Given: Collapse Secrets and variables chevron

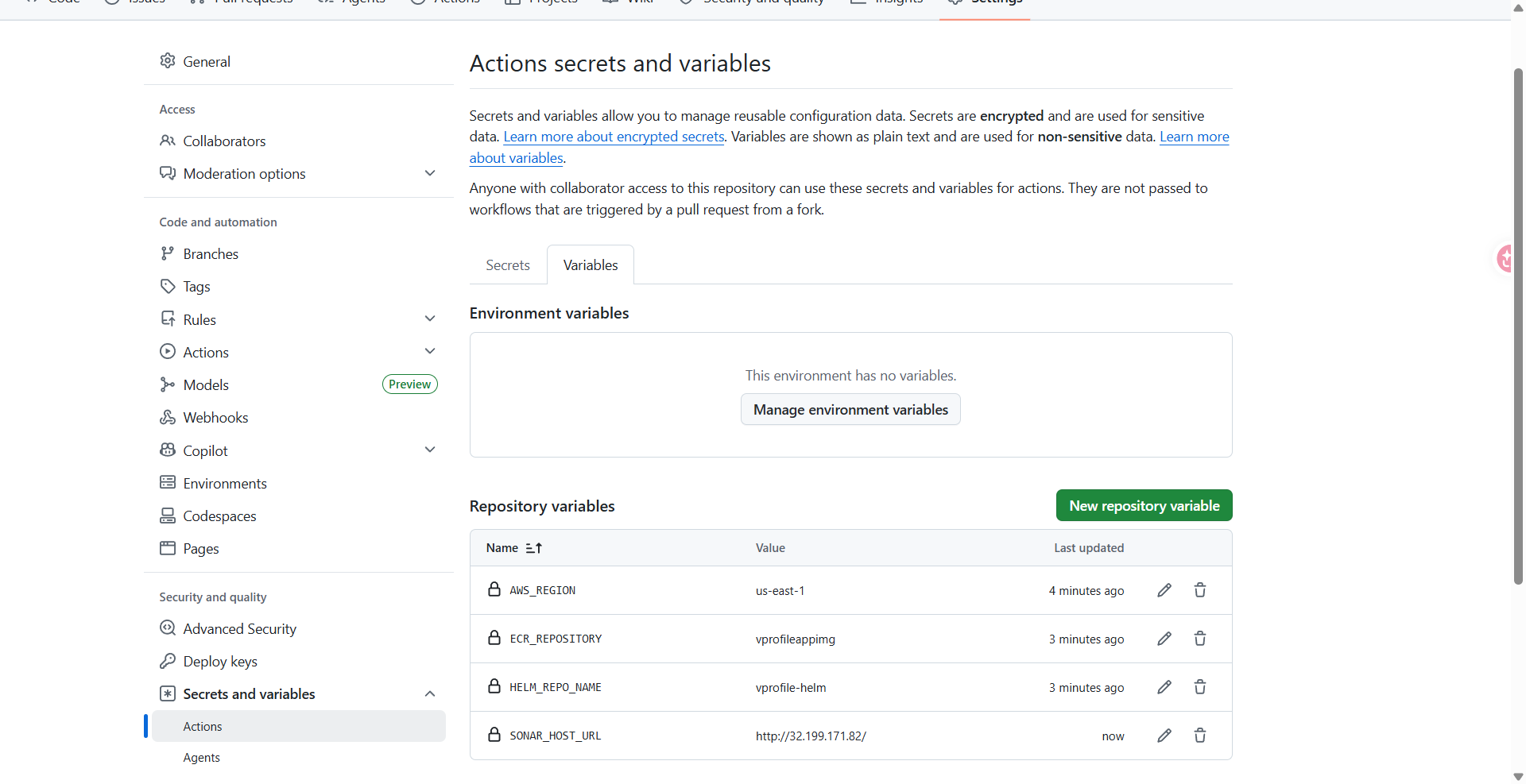Looking at the screenshot, I should pyautogui.click(x=430, y=693).
